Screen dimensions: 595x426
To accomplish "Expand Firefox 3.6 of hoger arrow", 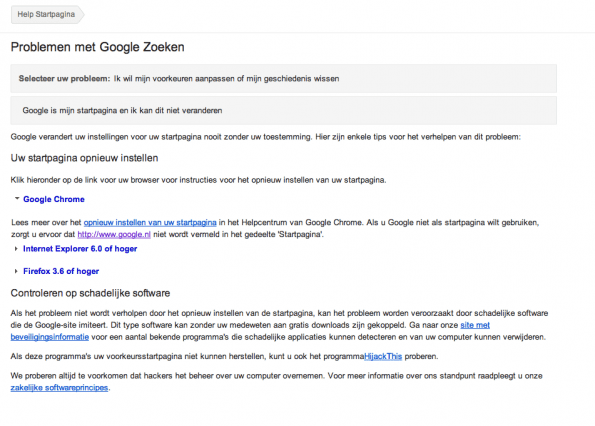I will click(x=16, y=271).
